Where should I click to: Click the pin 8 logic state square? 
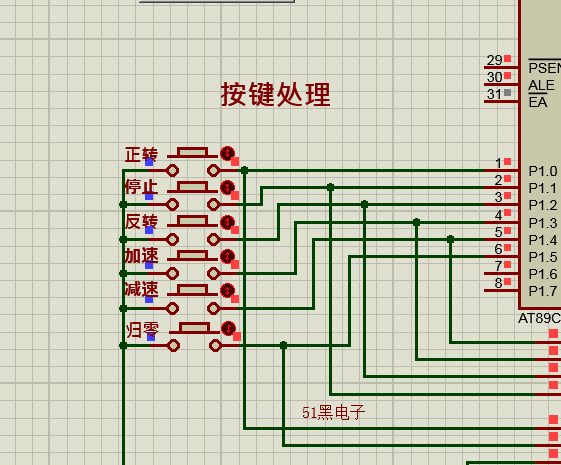pos(507,282)
